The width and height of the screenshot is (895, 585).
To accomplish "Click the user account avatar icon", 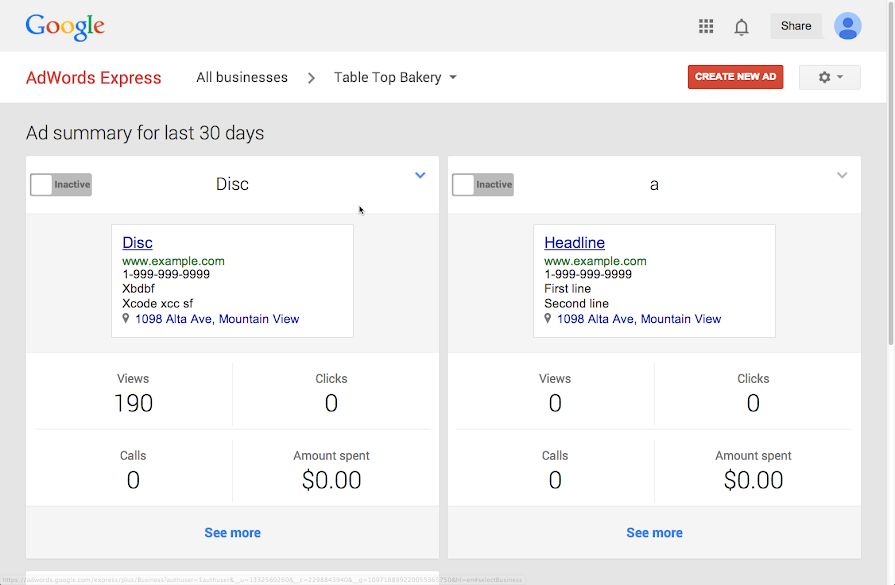I will [847, 26].
